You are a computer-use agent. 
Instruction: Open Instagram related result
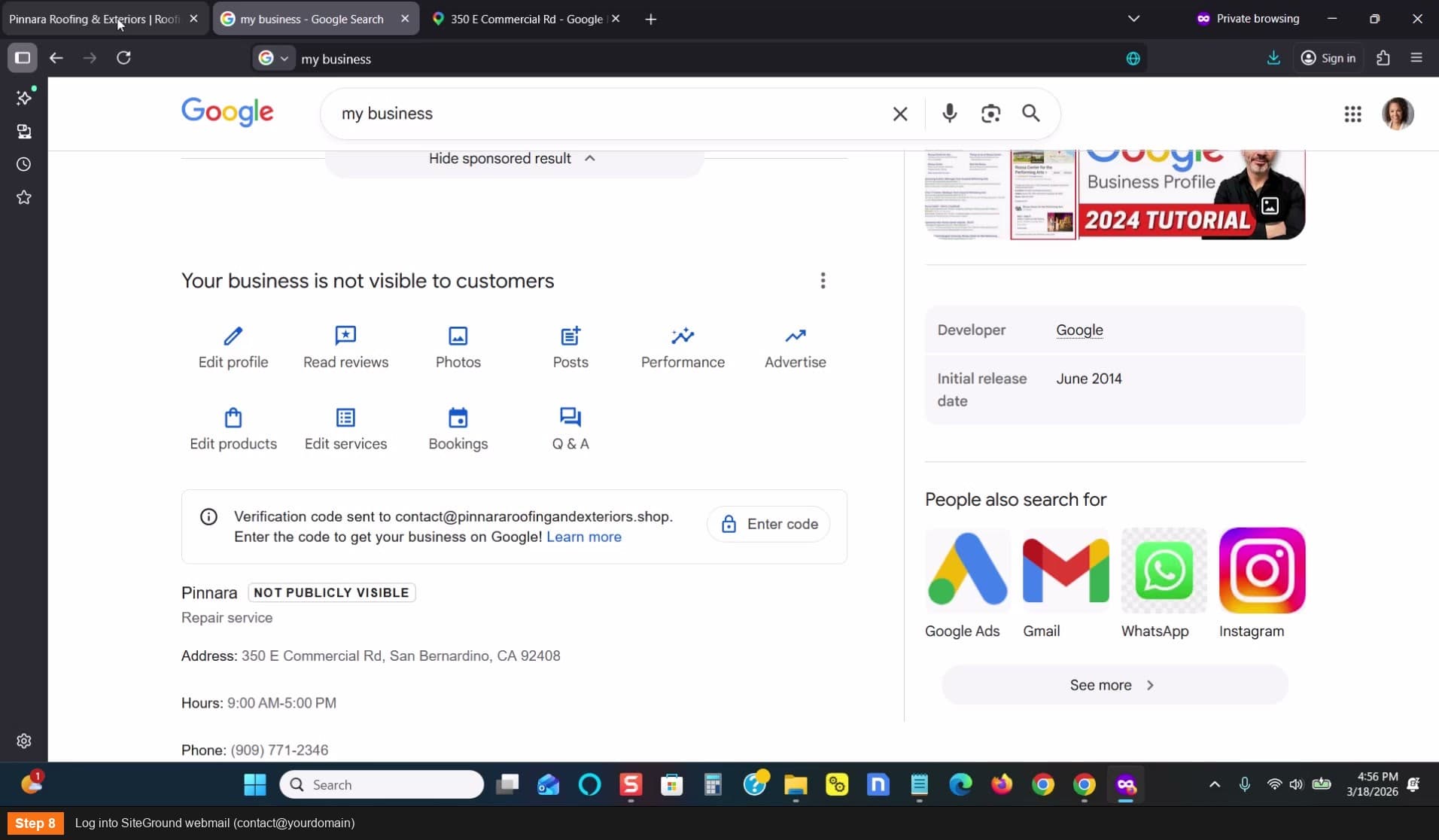1261,584
